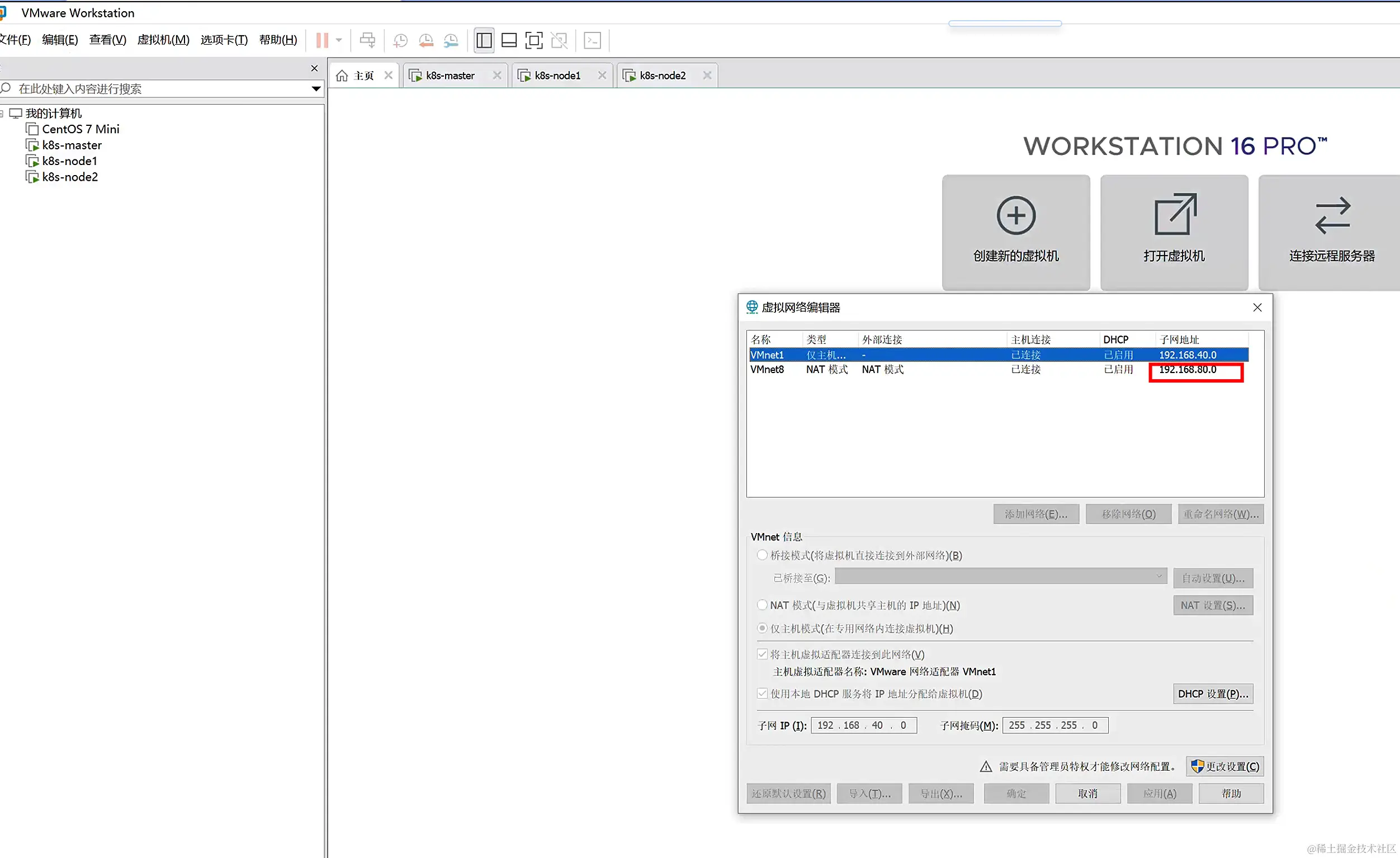1400x858 pixels.
Task: Click the revert to snapshot icon
Action: (425, 40)
